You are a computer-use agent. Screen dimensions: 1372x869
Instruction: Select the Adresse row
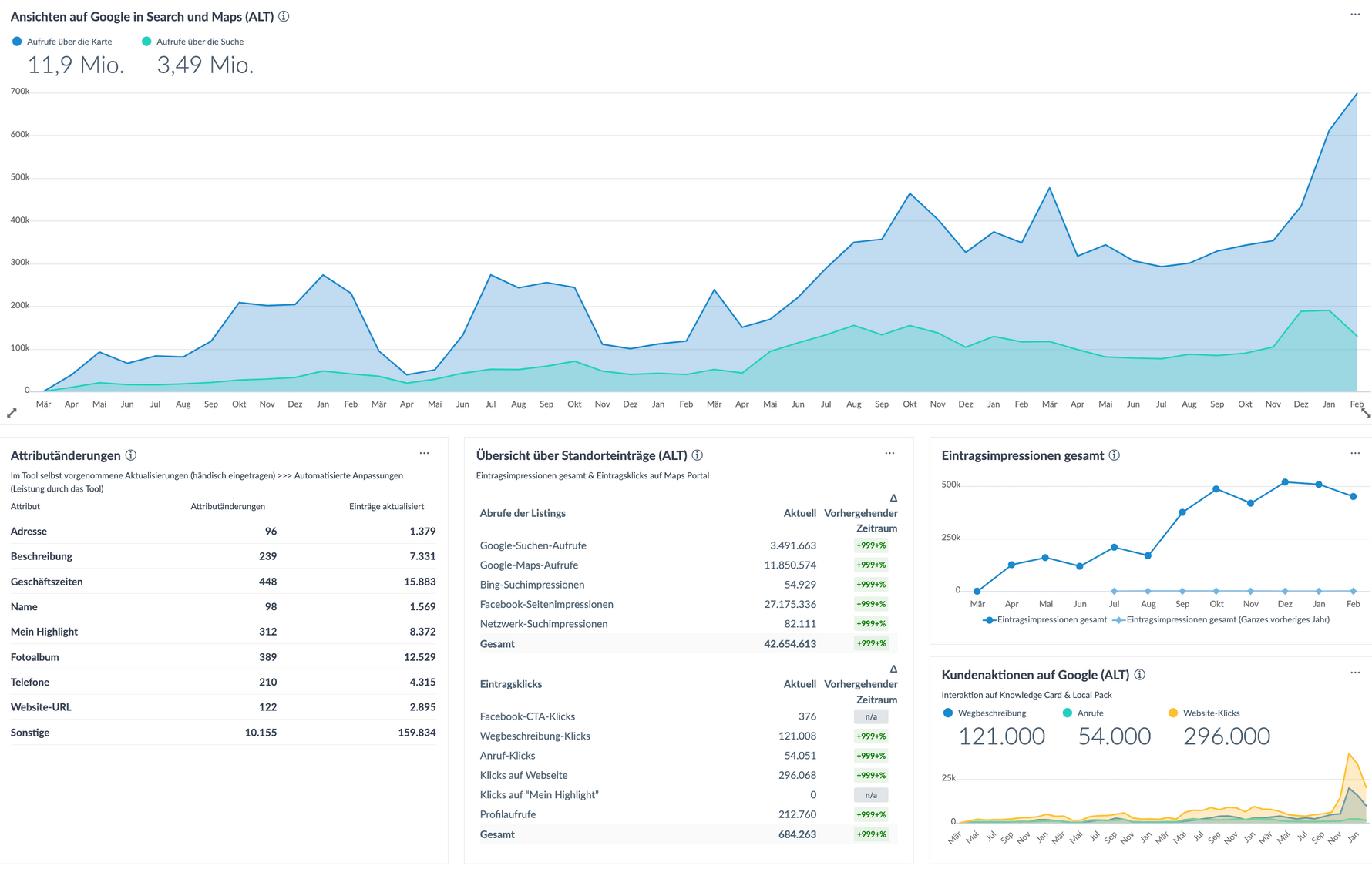click(223, 532)
